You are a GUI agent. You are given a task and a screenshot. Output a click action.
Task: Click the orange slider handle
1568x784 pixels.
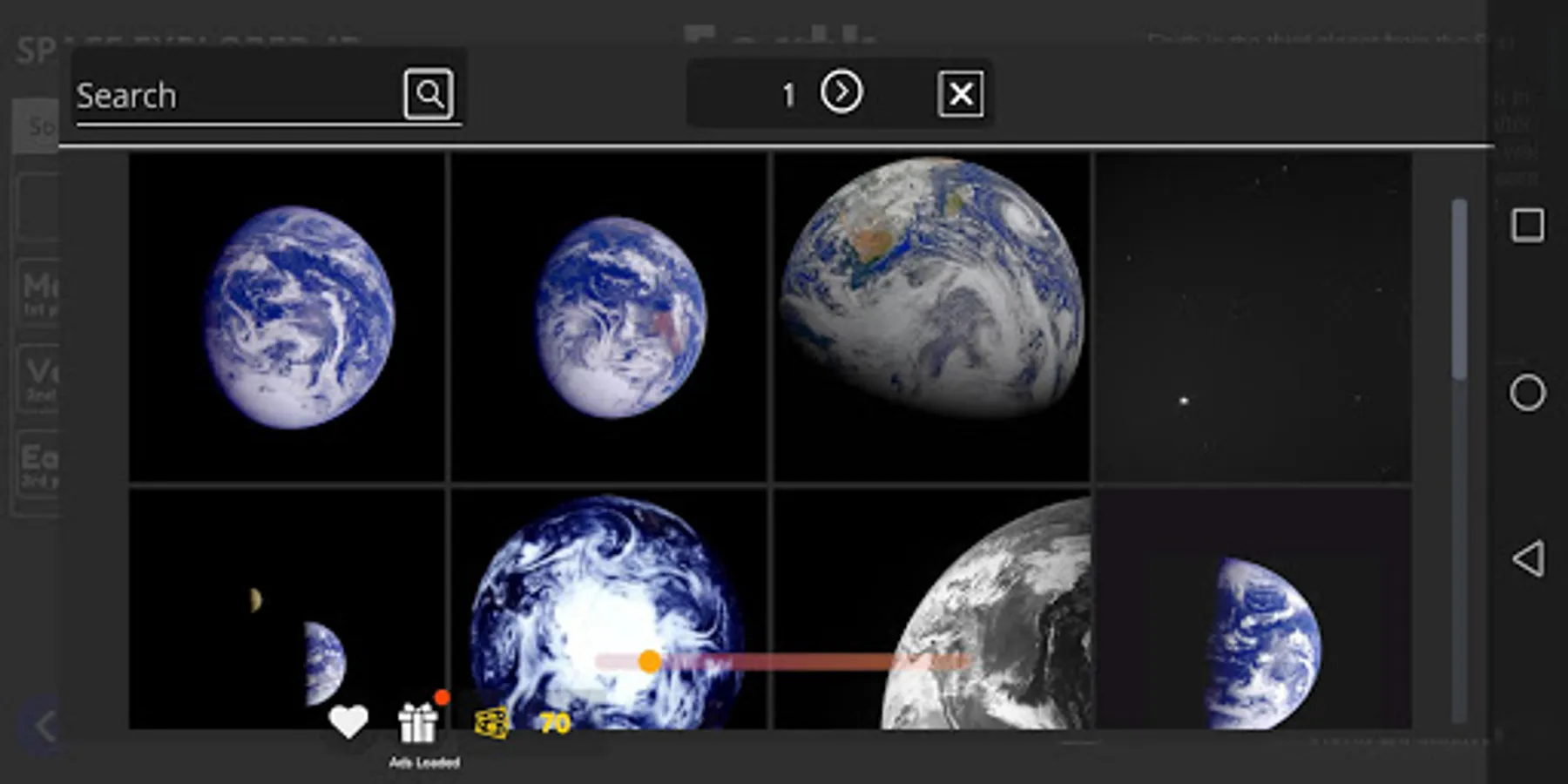point(650,662)
